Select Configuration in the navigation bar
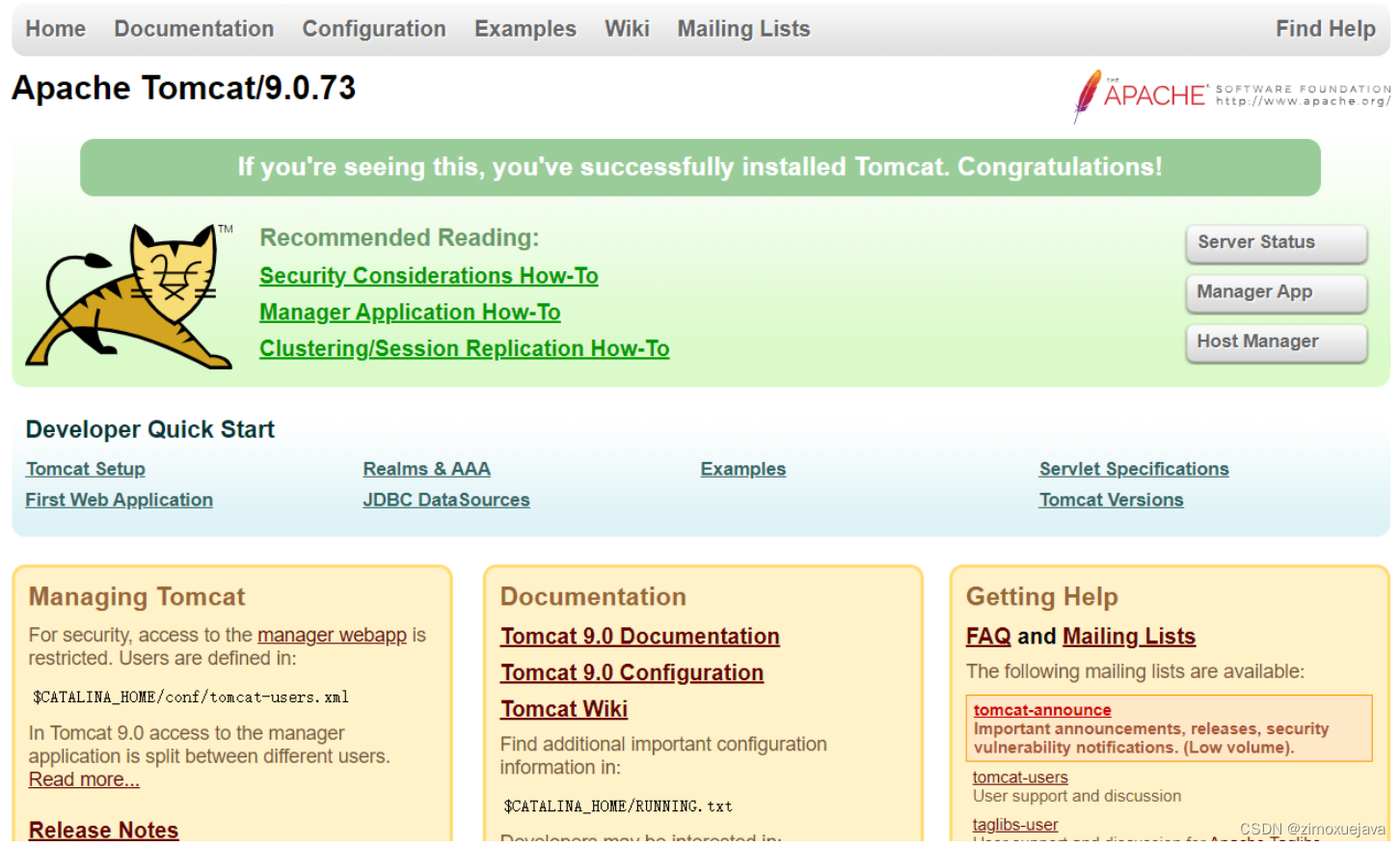 pyautogui.click(x=374, y=29)
